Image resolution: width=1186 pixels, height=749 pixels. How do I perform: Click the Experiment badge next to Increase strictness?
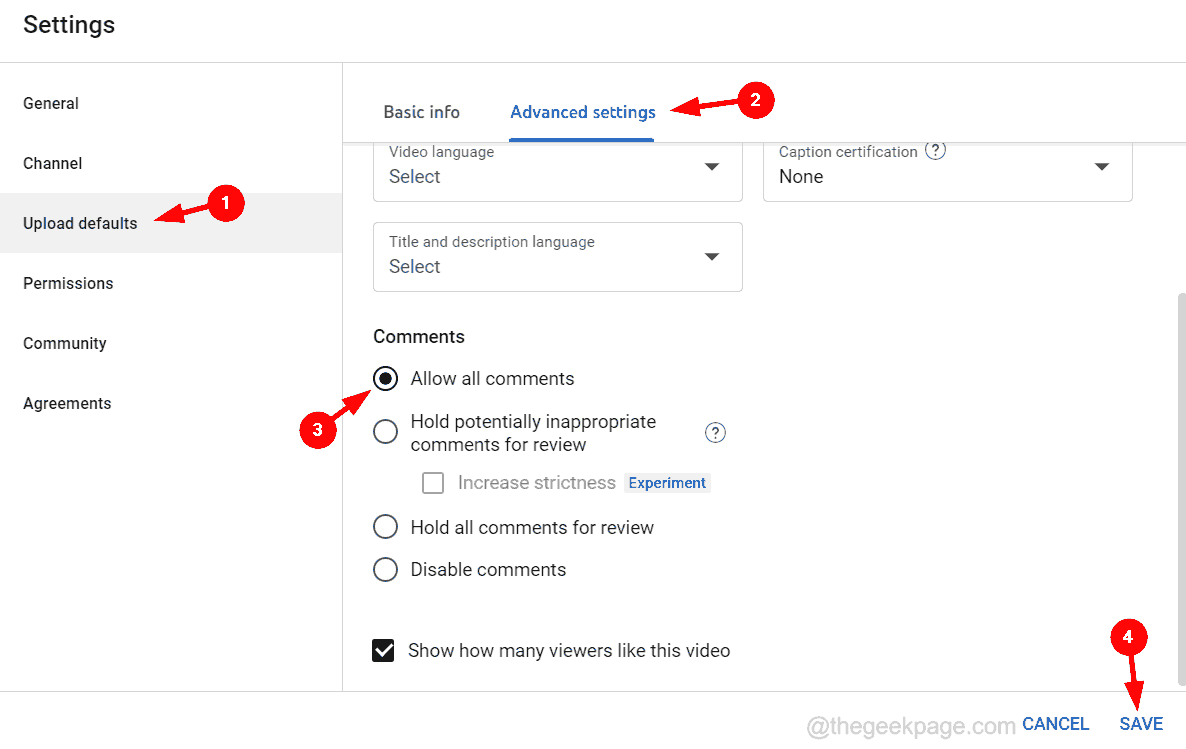[x=666, y=482]
